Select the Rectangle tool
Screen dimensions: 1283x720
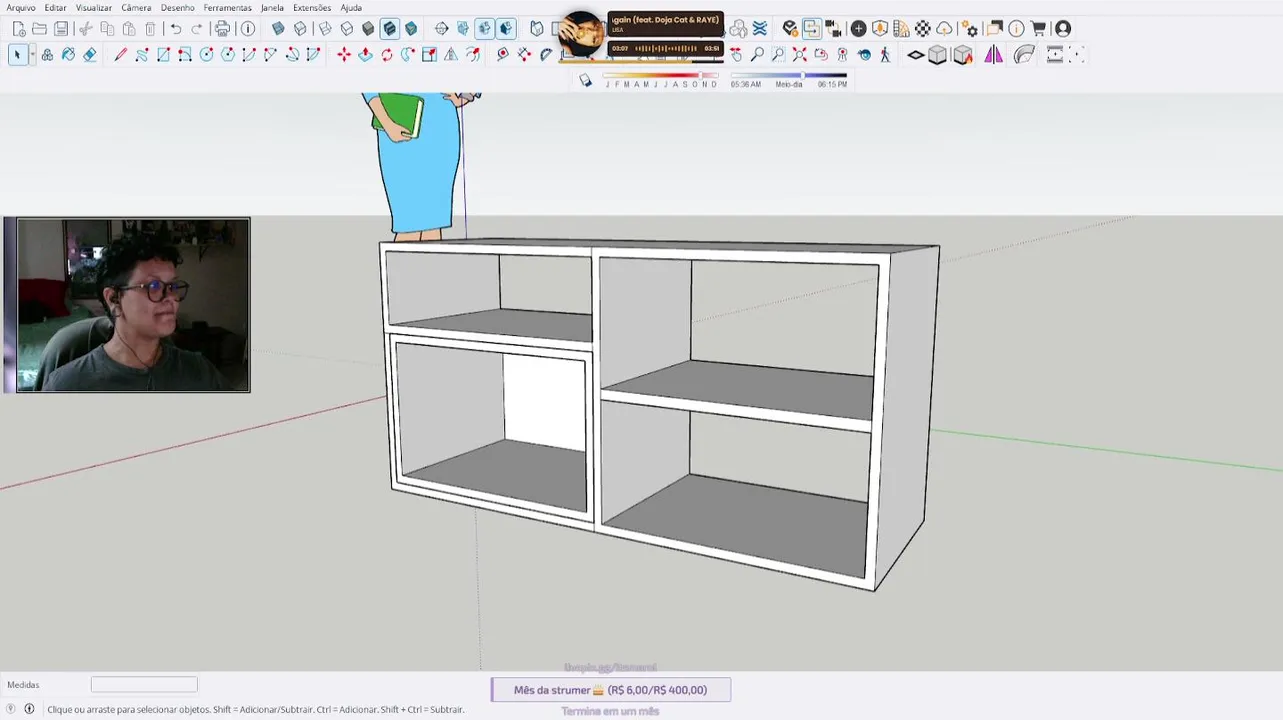[x=163, y=55]
